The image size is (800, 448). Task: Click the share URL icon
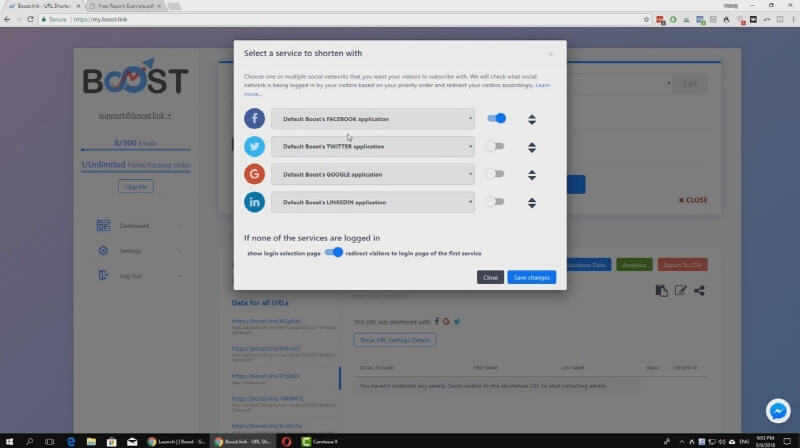699,290
